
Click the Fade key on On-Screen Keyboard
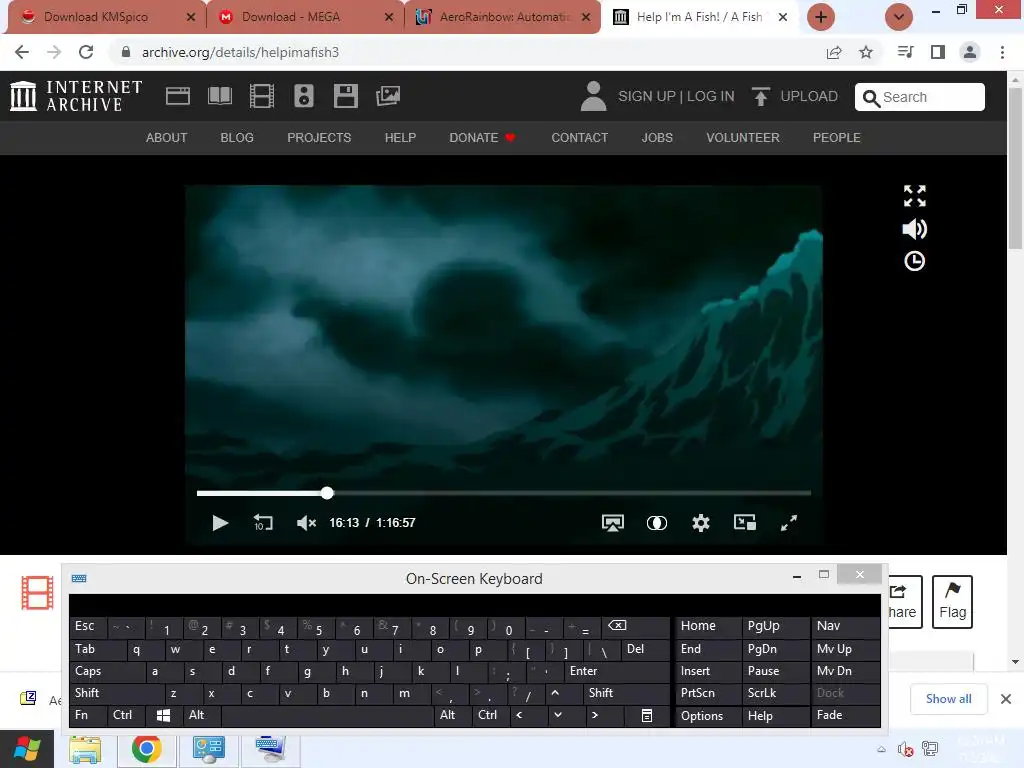(x=845, y=715)
